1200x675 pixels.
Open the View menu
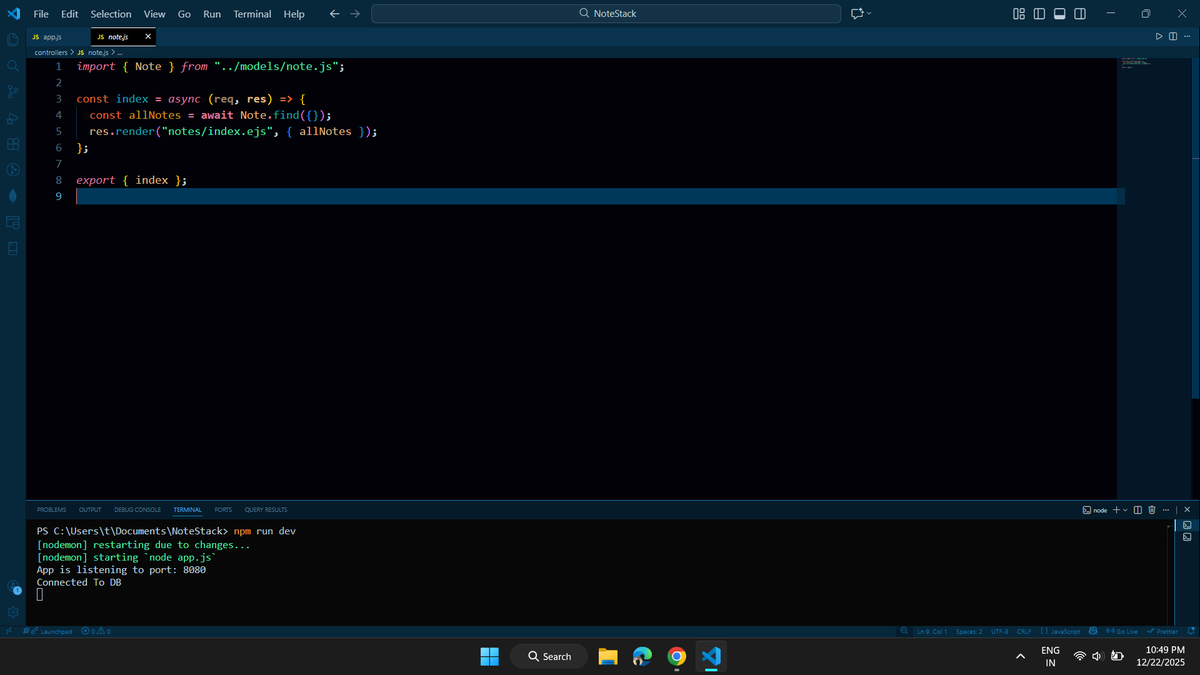tap(154, 13)
